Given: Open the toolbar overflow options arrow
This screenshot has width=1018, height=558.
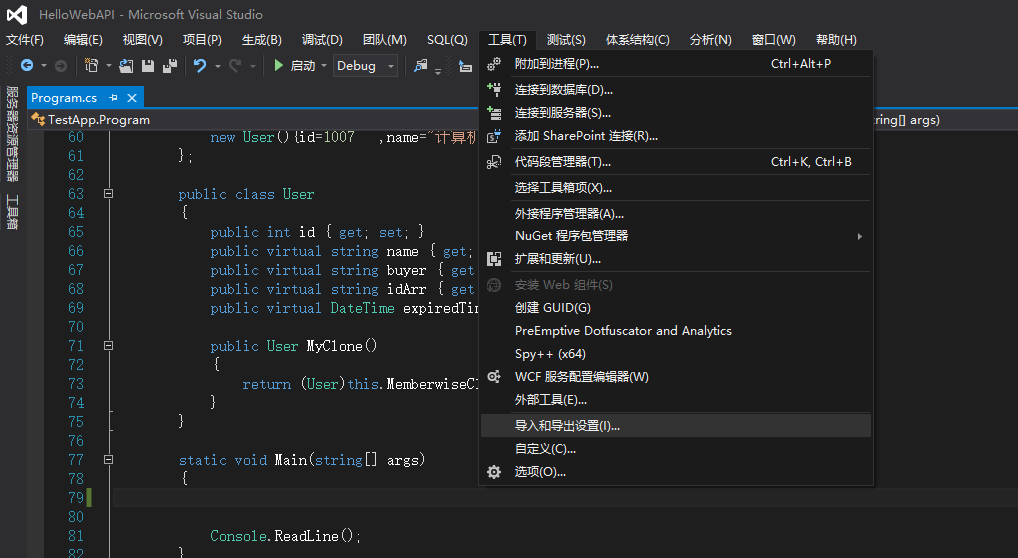Looking at the screenshot, I should coord(438,70).
